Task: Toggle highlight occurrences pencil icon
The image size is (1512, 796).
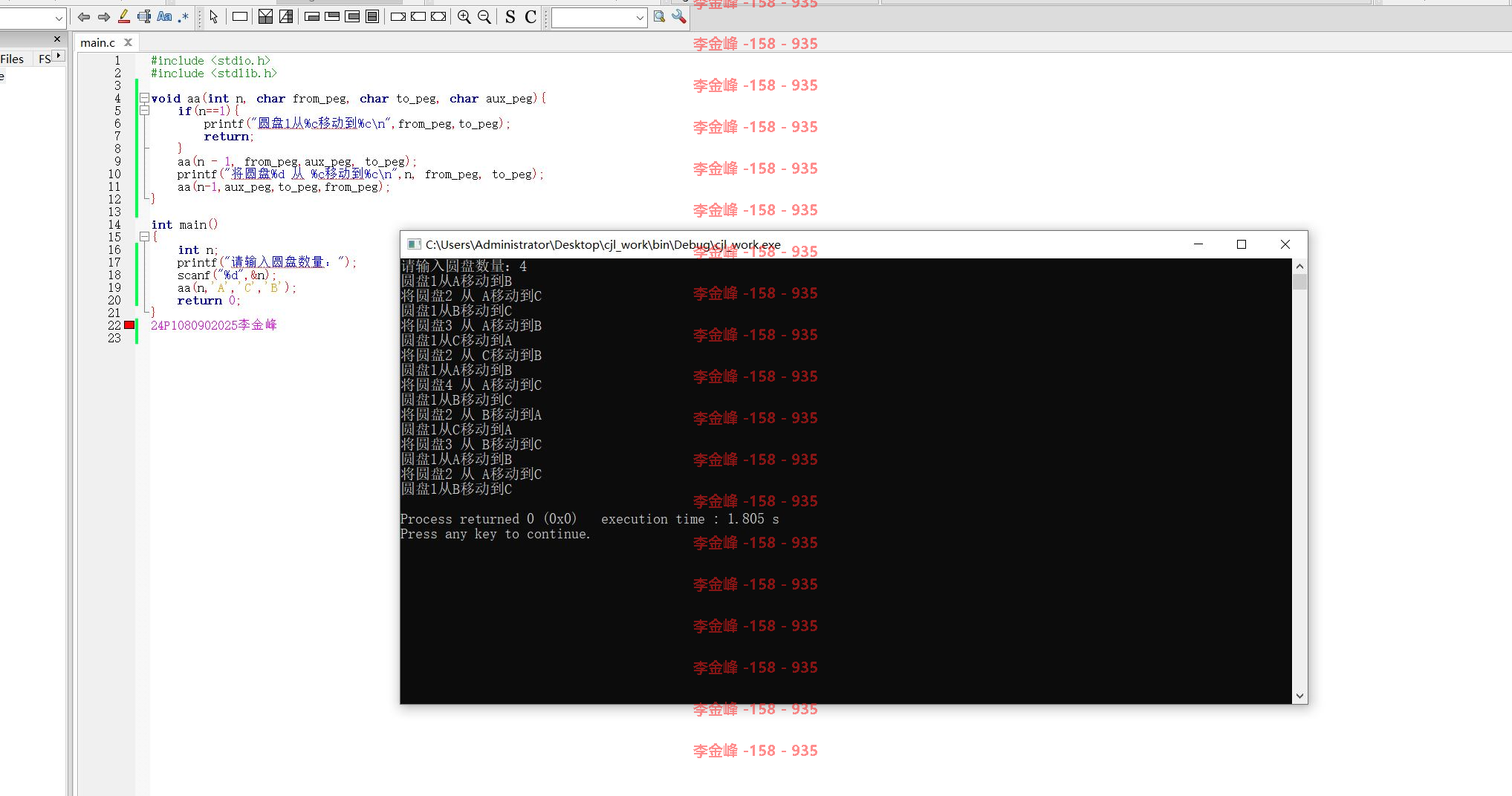Action: click(124, 16)
